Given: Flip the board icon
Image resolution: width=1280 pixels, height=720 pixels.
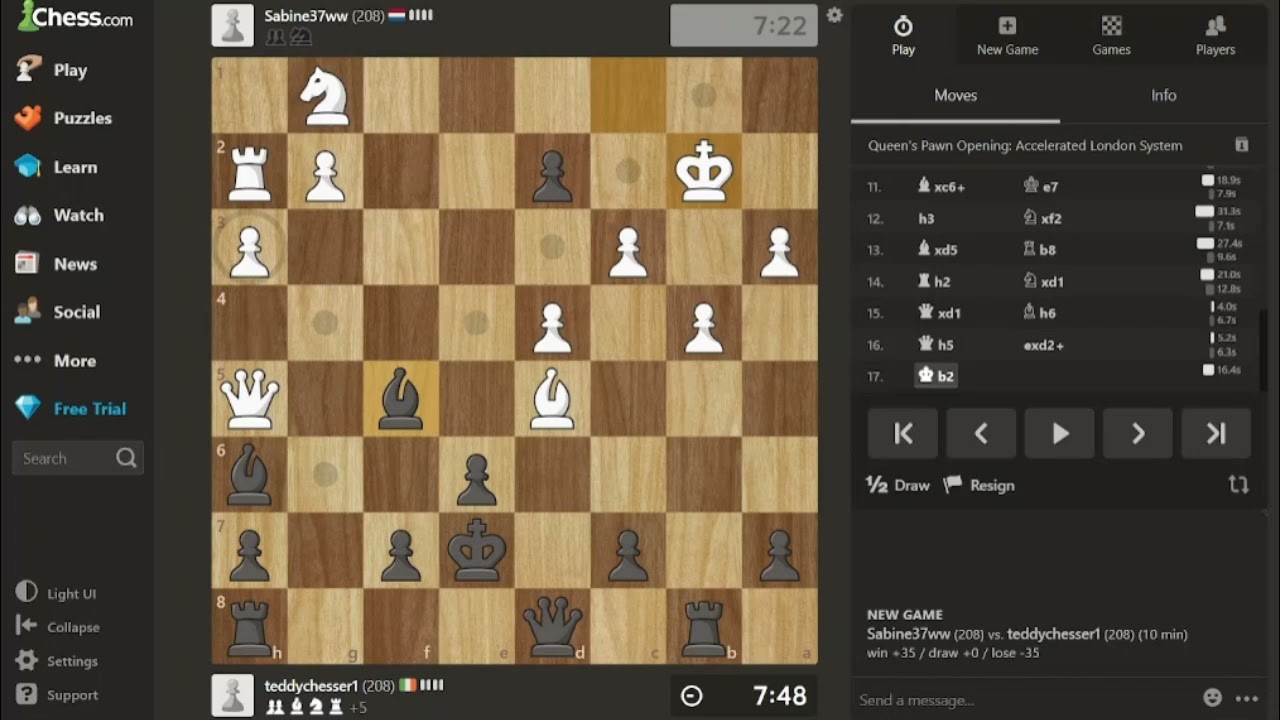Looking at the screenshot, I should pyautogui.click(x=1238, y=485).
